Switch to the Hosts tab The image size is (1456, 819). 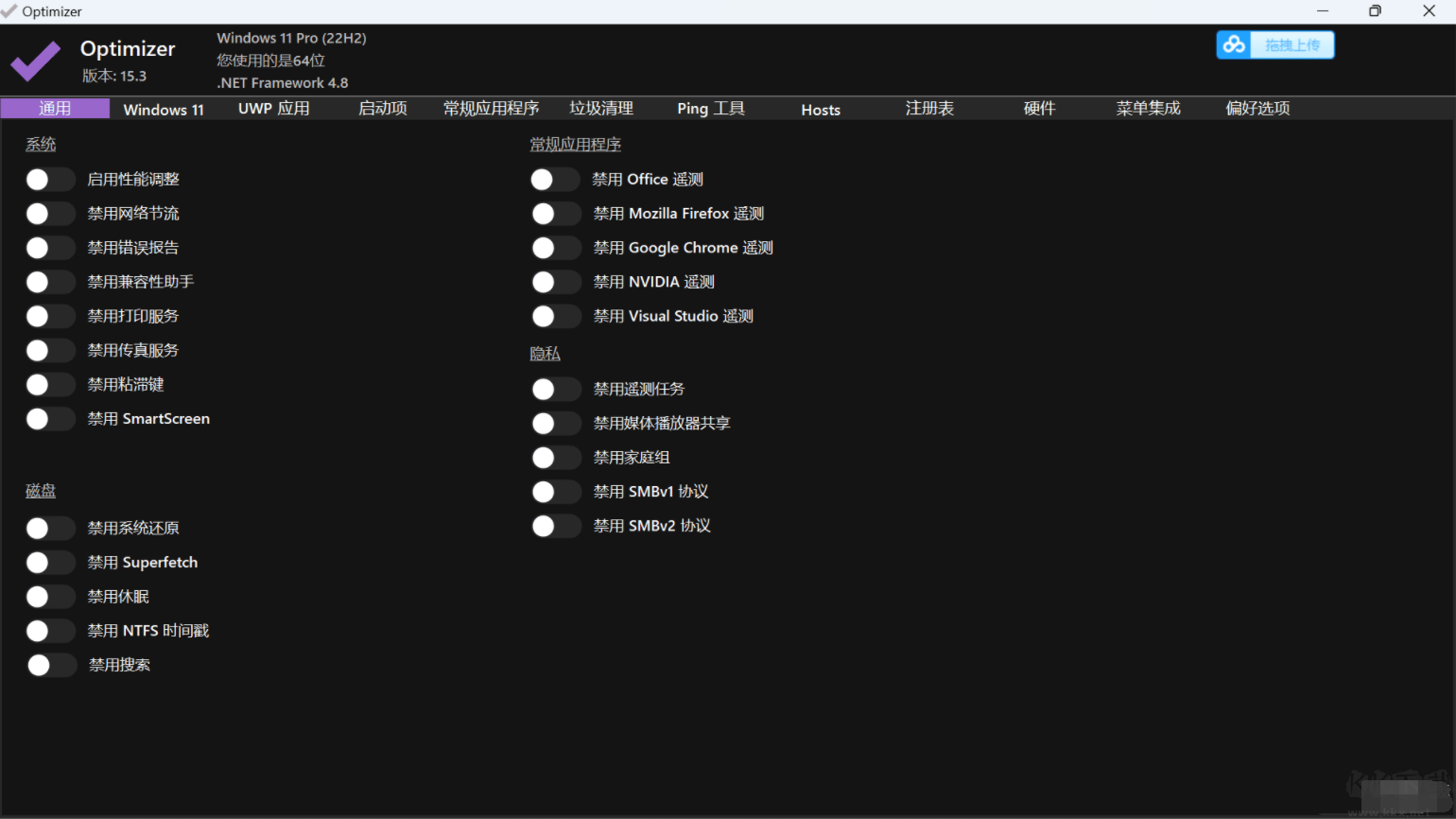(x=820, y=109)
